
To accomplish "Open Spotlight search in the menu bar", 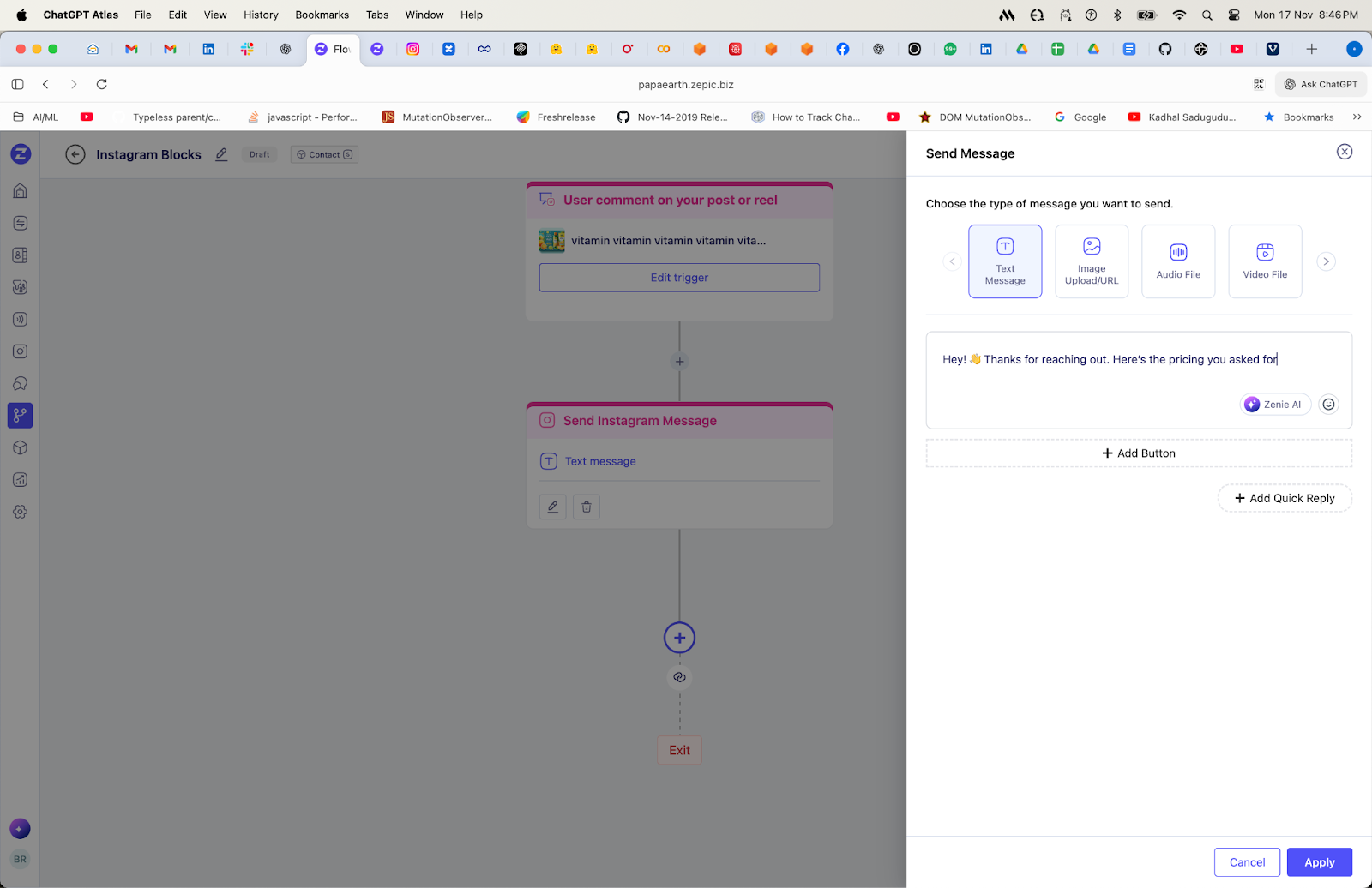I will pyautogui.click(x=1207, y=15).
